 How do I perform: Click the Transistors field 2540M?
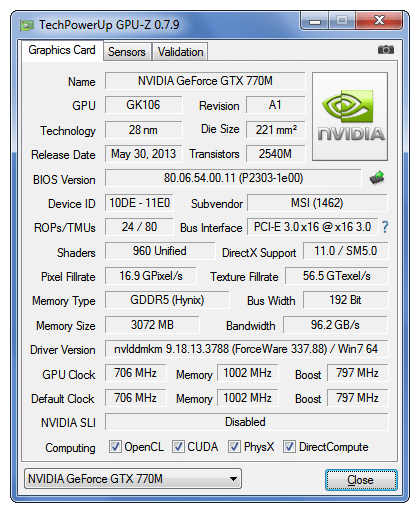(275, 154)
